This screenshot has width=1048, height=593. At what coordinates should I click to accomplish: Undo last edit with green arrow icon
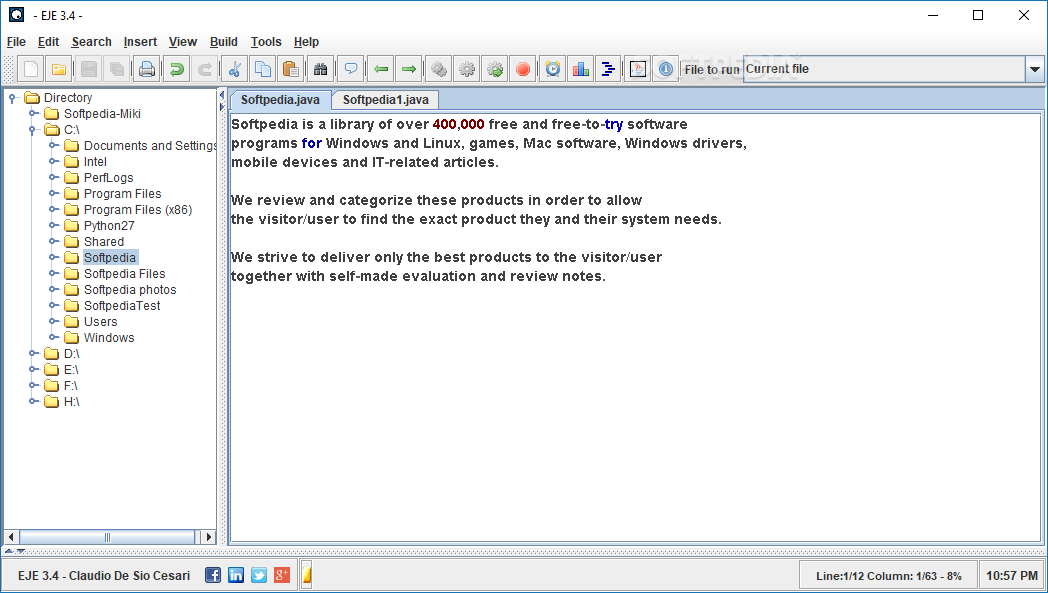[176, 69]
